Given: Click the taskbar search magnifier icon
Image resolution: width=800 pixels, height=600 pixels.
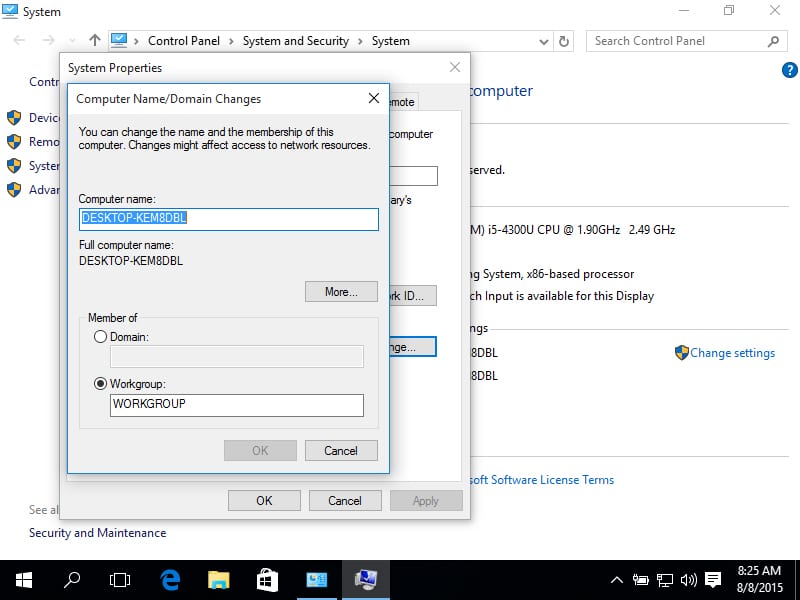Looking at the screenshot, I should click(x=72, y=580).
